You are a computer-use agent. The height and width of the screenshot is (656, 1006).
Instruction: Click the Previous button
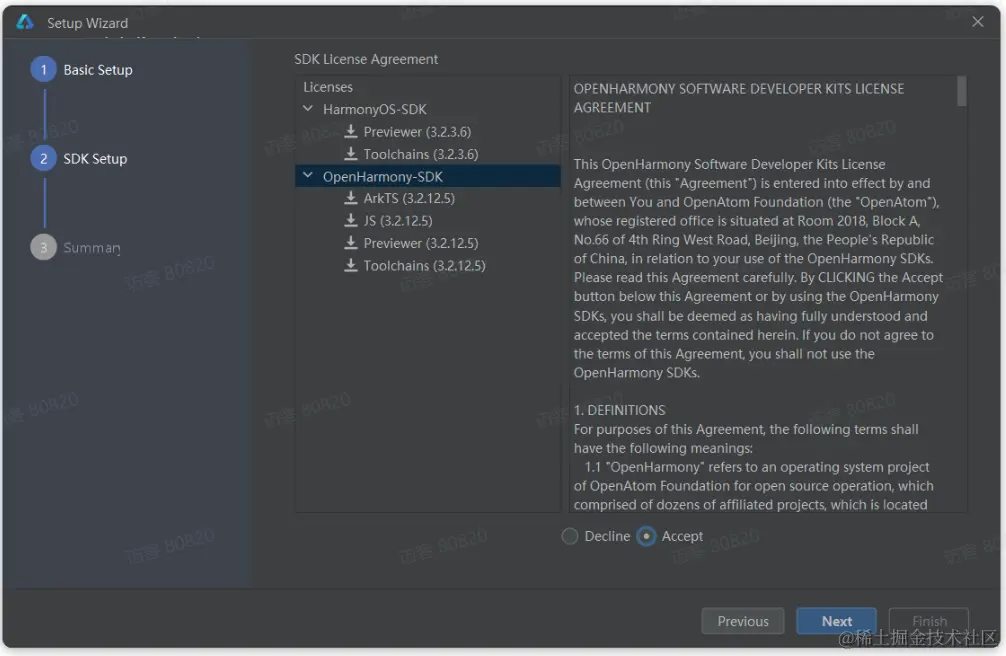tap(743, 621)
